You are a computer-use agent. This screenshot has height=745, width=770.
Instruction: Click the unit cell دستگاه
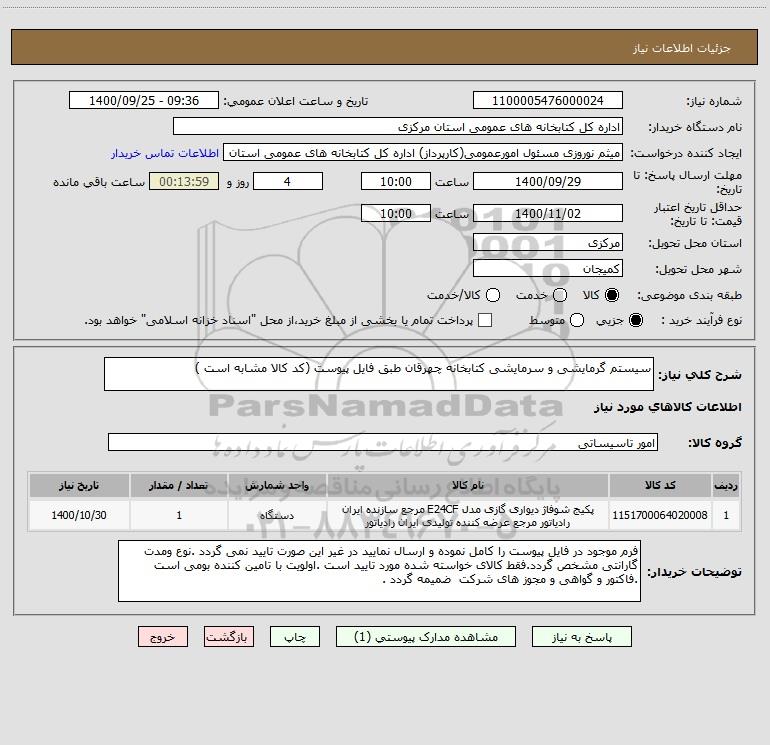point(277,515)
